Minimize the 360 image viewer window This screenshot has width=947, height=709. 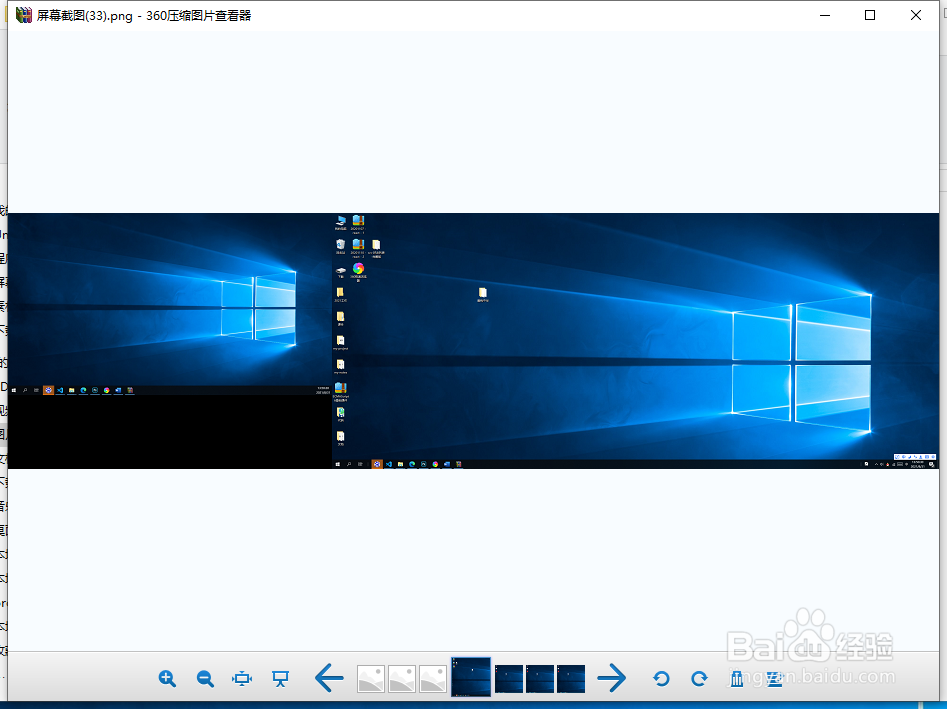point(825,15)
